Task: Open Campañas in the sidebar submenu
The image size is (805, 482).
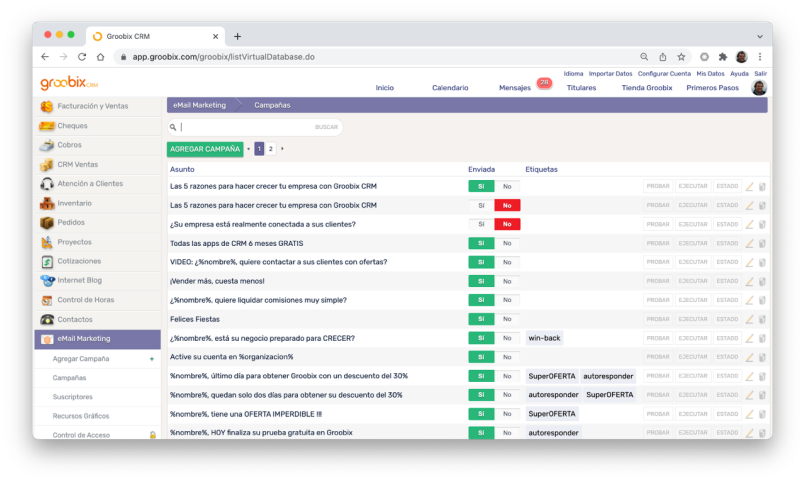Action: (69, 378)
